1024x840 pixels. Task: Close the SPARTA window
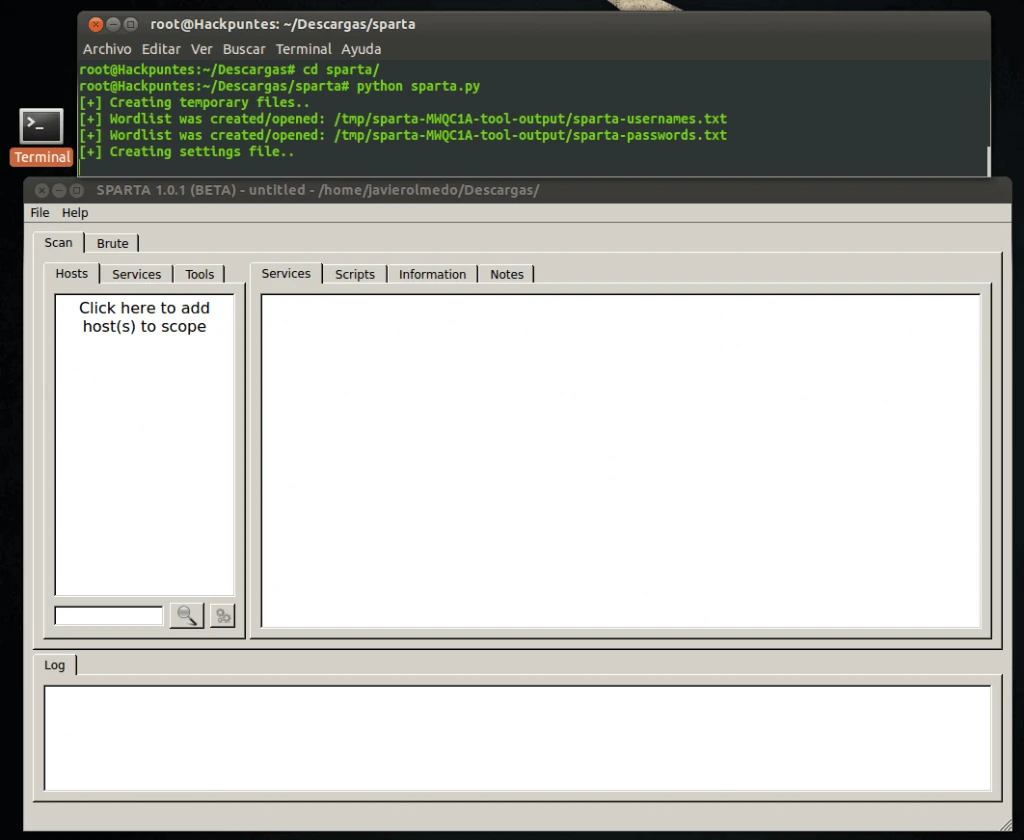coord(42,190)
